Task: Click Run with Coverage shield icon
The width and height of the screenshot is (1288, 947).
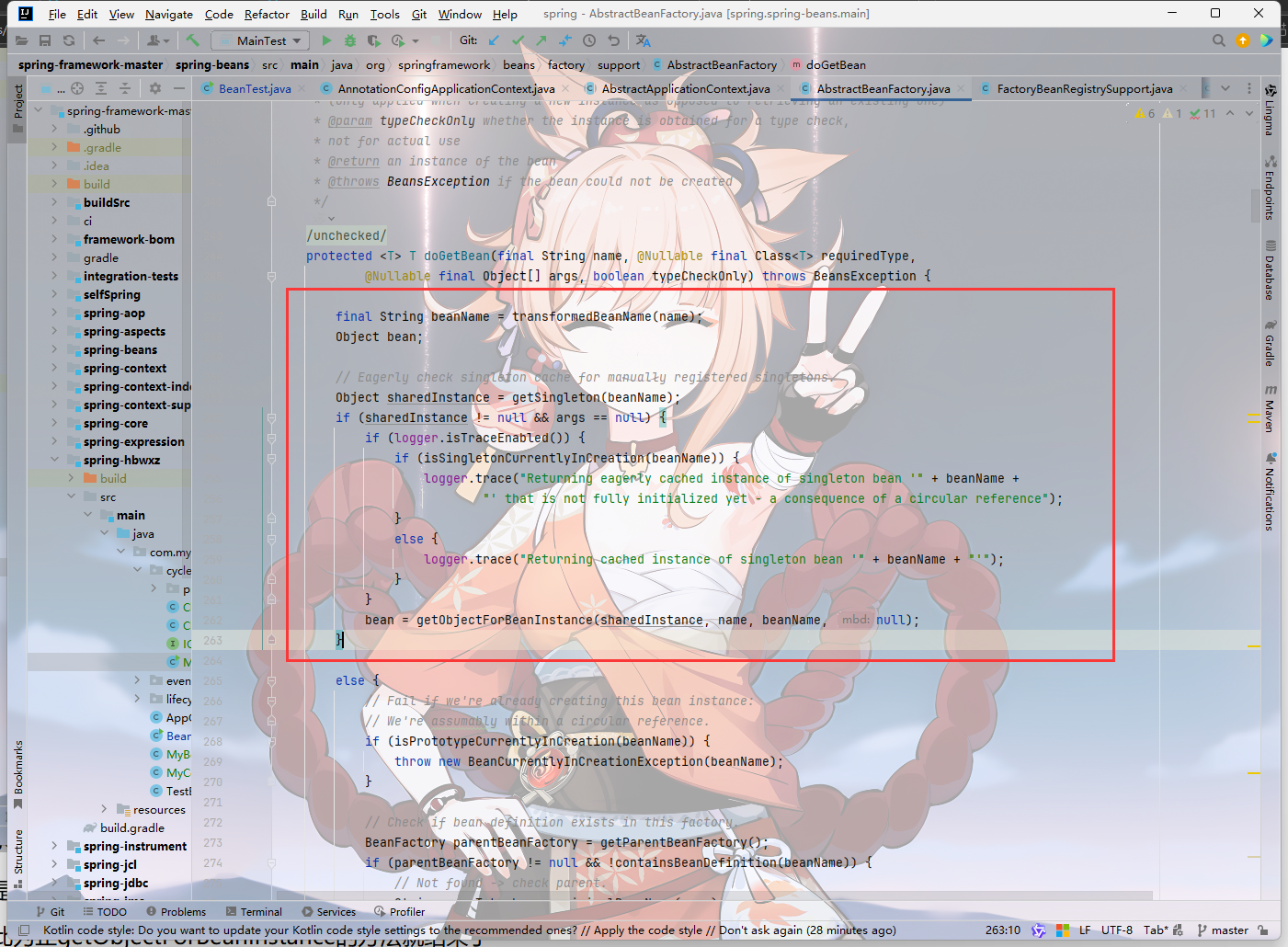Action: coord(373,40)
